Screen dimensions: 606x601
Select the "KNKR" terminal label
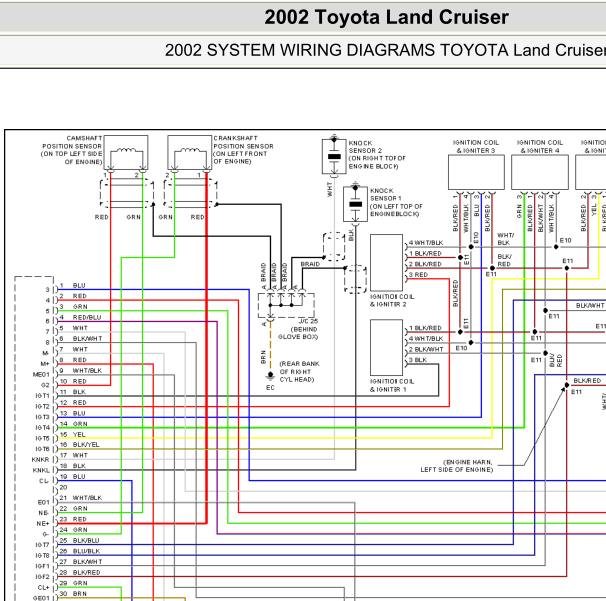click(41, 460)
